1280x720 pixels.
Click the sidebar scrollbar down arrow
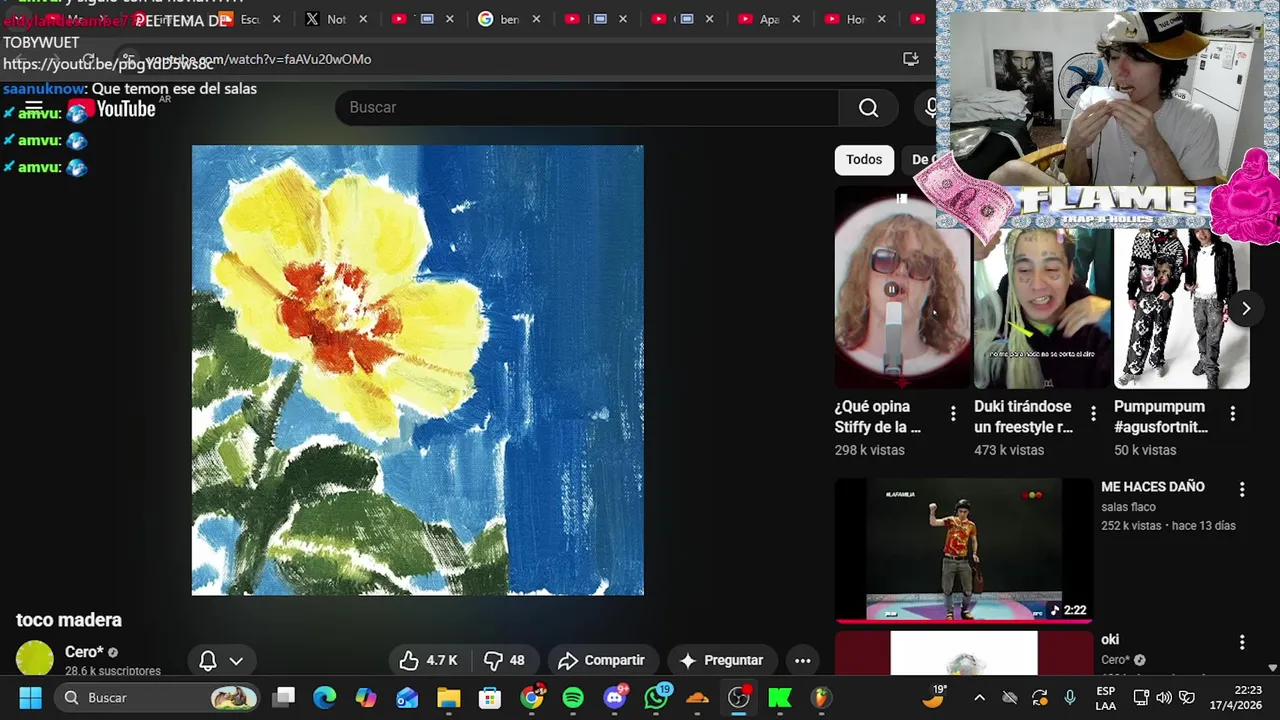1272,667
